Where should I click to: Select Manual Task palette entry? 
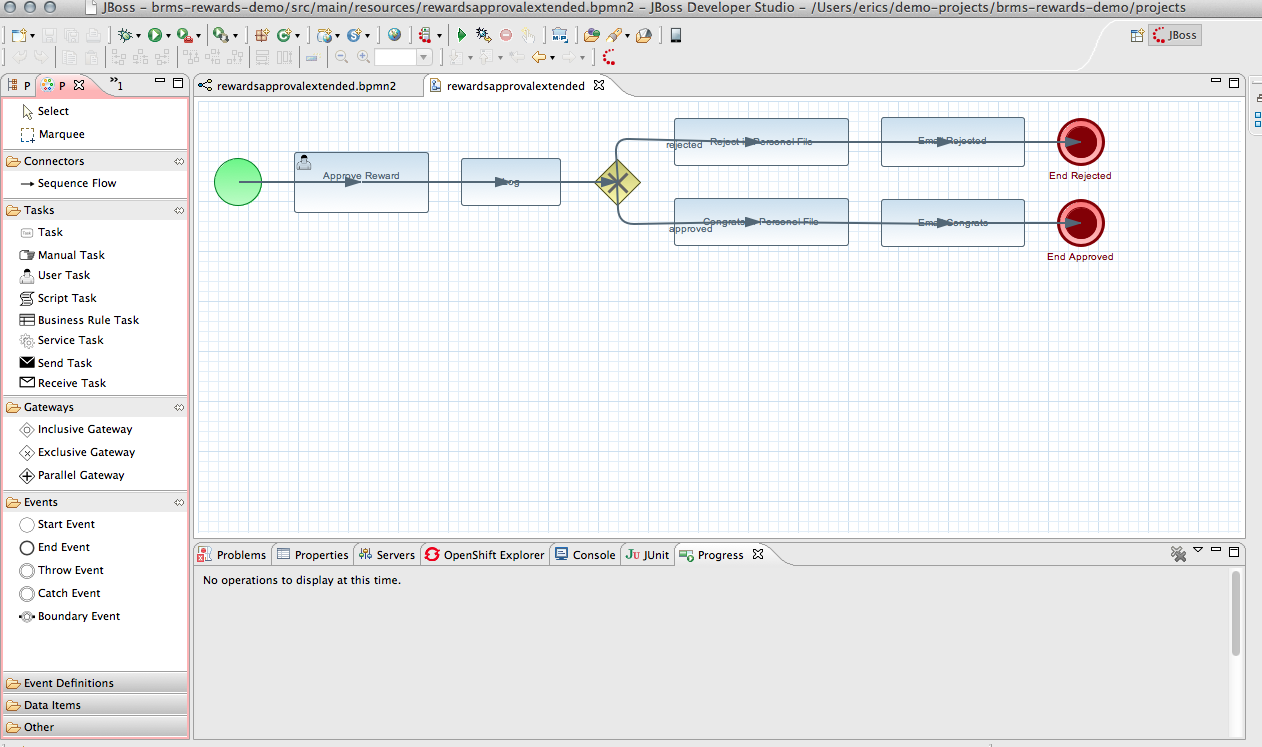[x=62, y=255]
